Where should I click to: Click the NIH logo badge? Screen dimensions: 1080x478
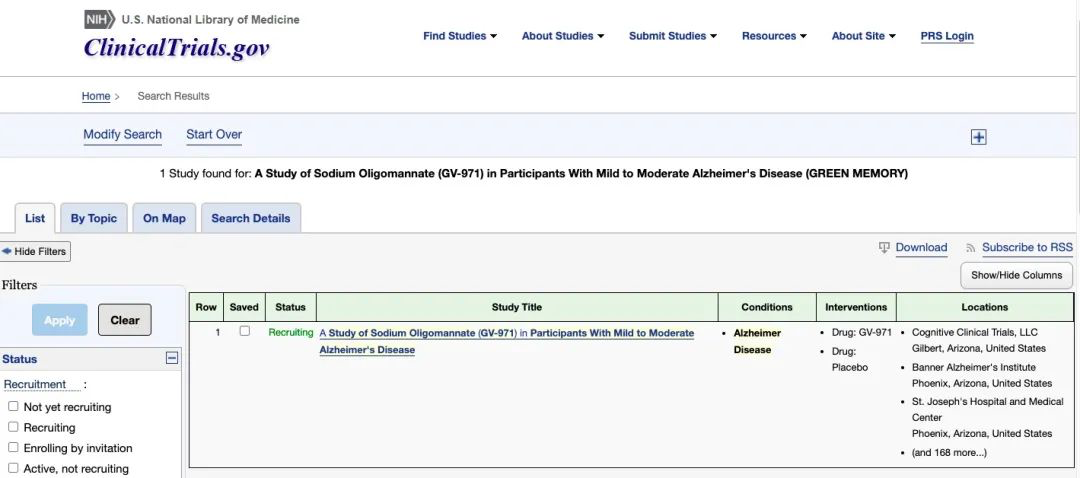pyautogui.click(x=100, y=19)
